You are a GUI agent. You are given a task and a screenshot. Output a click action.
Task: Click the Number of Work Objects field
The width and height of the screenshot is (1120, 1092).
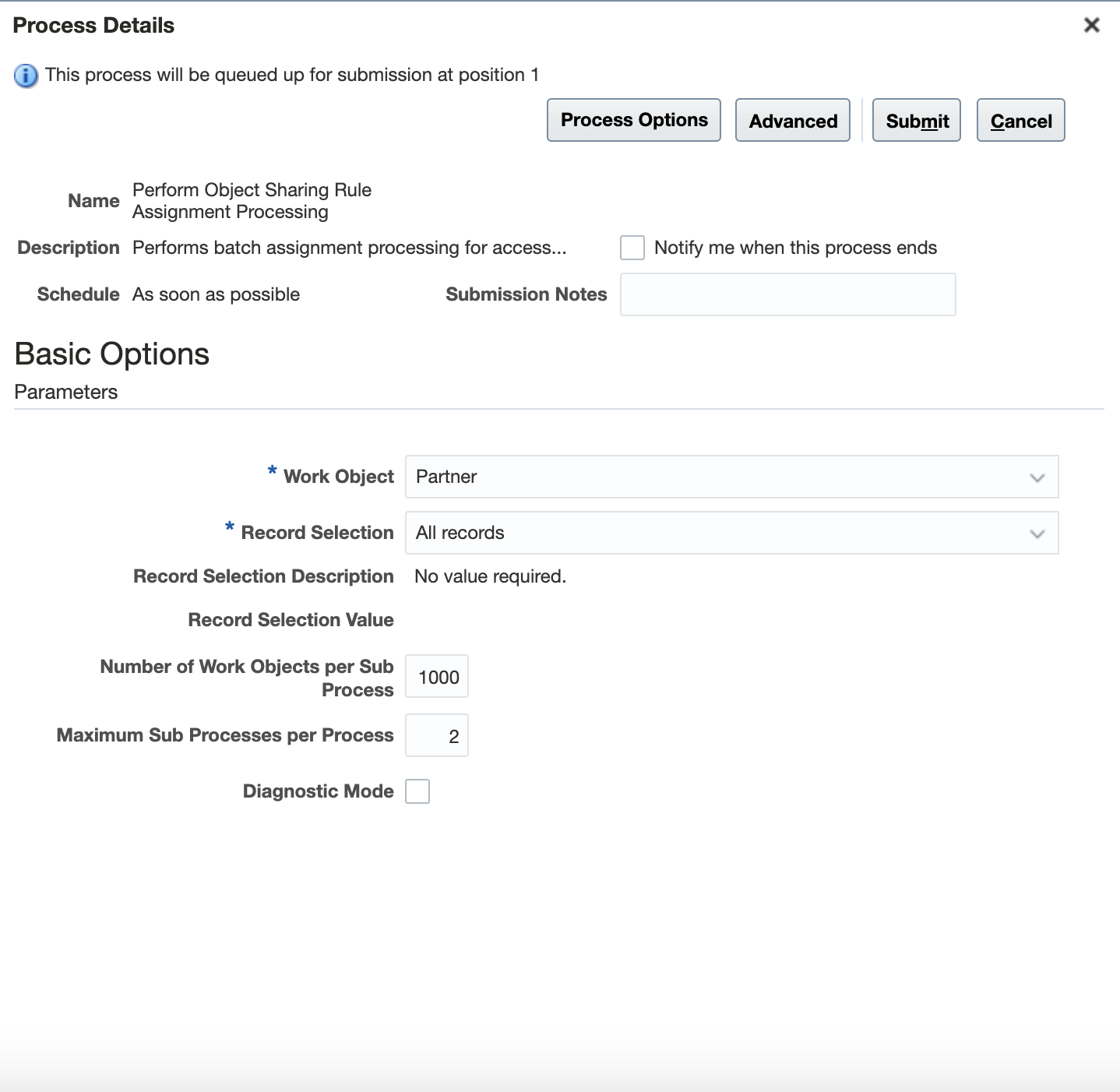[437, 677]
